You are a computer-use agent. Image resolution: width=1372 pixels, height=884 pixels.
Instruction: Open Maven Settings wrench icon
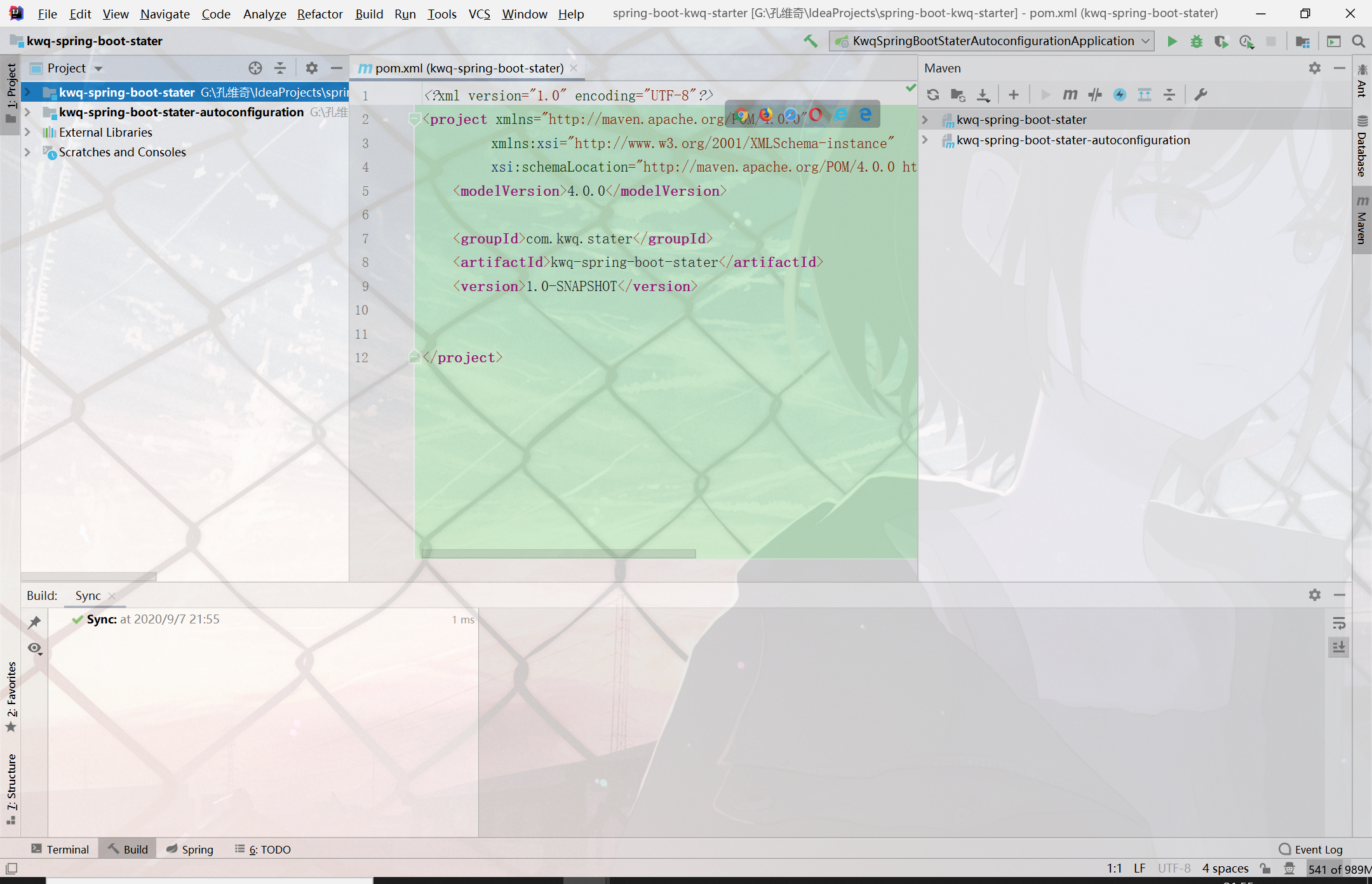pos(1200,95)
